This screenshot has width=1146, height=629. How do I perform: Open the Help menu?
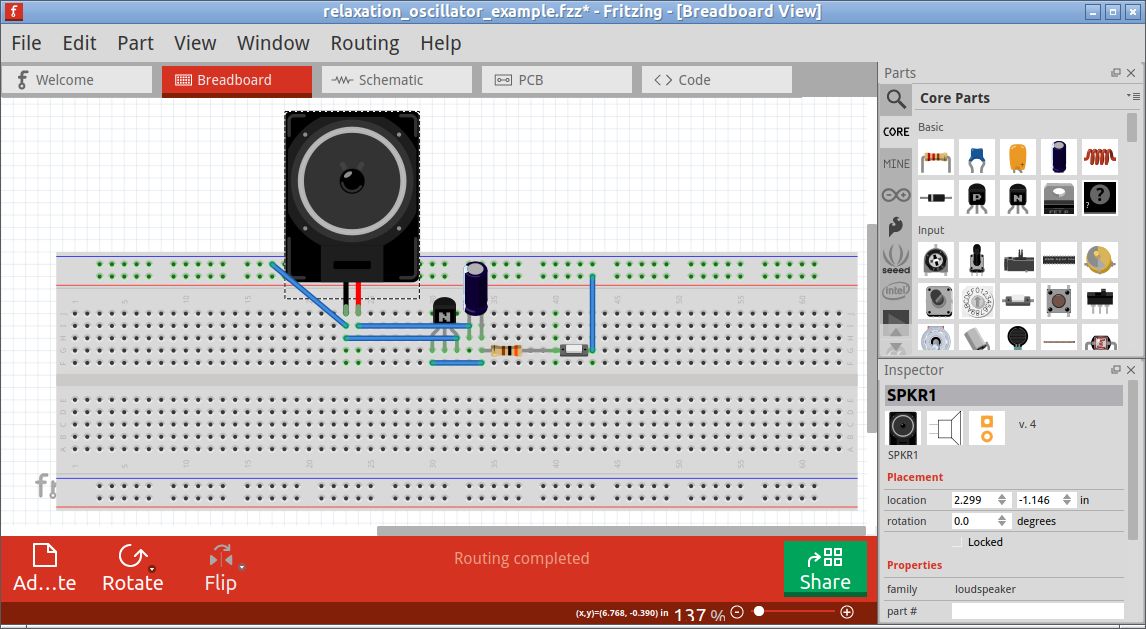click(441, 43)
